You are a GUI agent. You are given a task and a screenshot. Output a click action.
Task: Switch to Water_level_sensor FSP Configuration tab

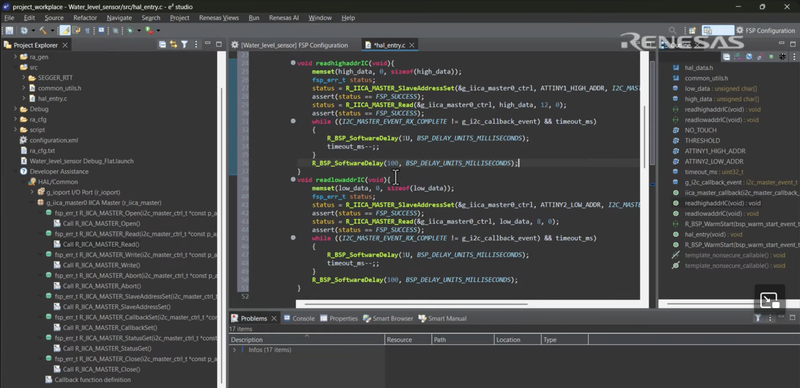pyautogui.click(x=289, y=45)
